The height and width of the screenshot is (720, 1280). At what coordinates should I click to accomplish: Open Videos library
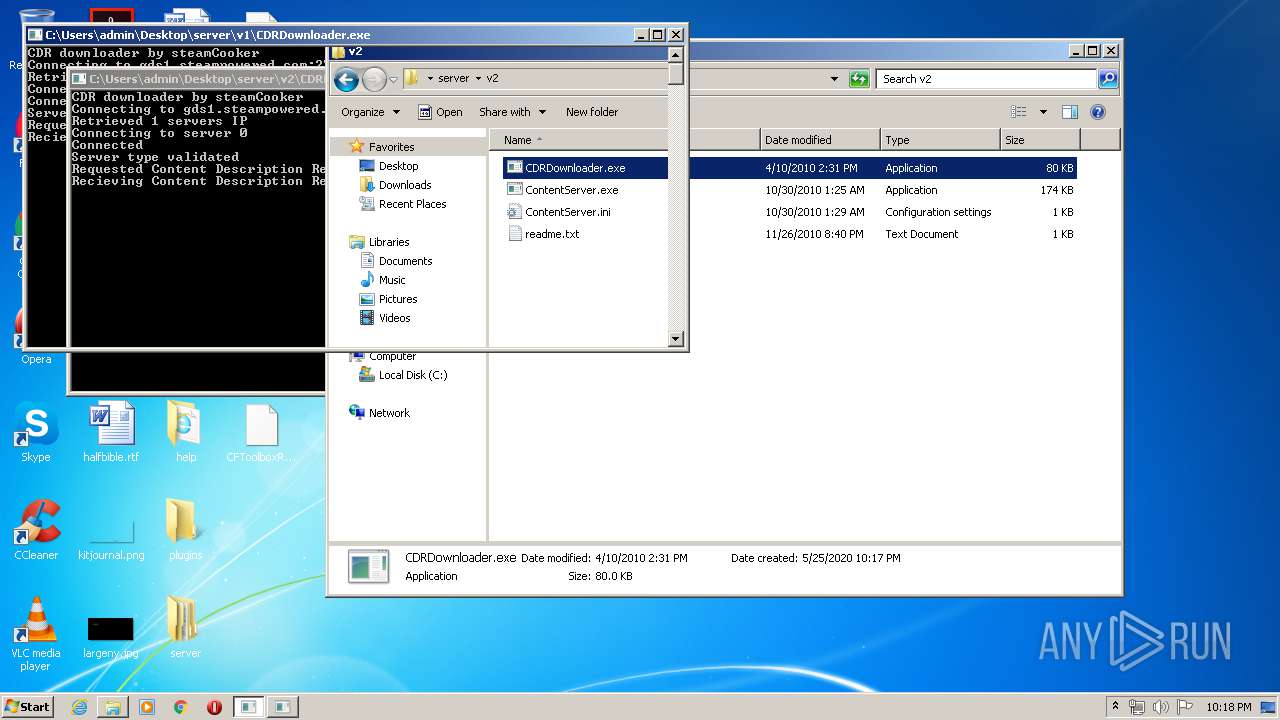point(394,318)
